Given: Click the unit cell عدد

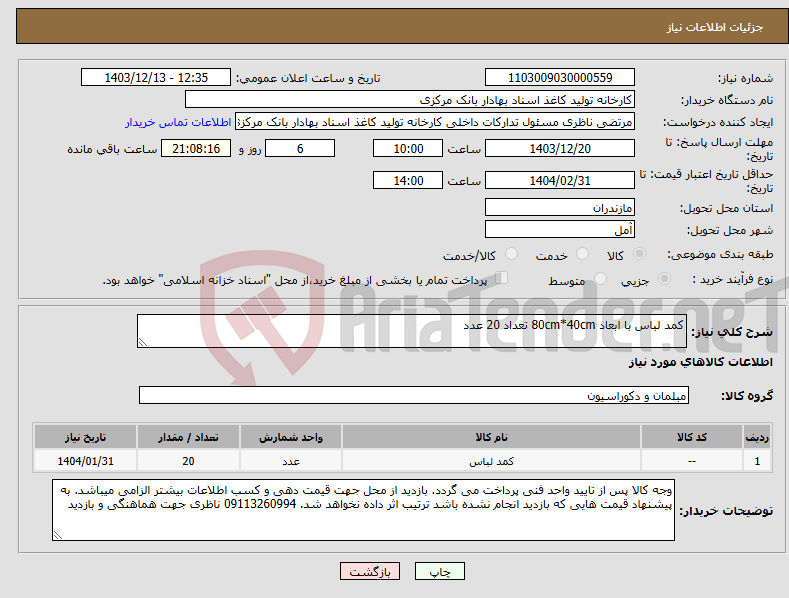Looking at the screenshot, I should [291, 461].
